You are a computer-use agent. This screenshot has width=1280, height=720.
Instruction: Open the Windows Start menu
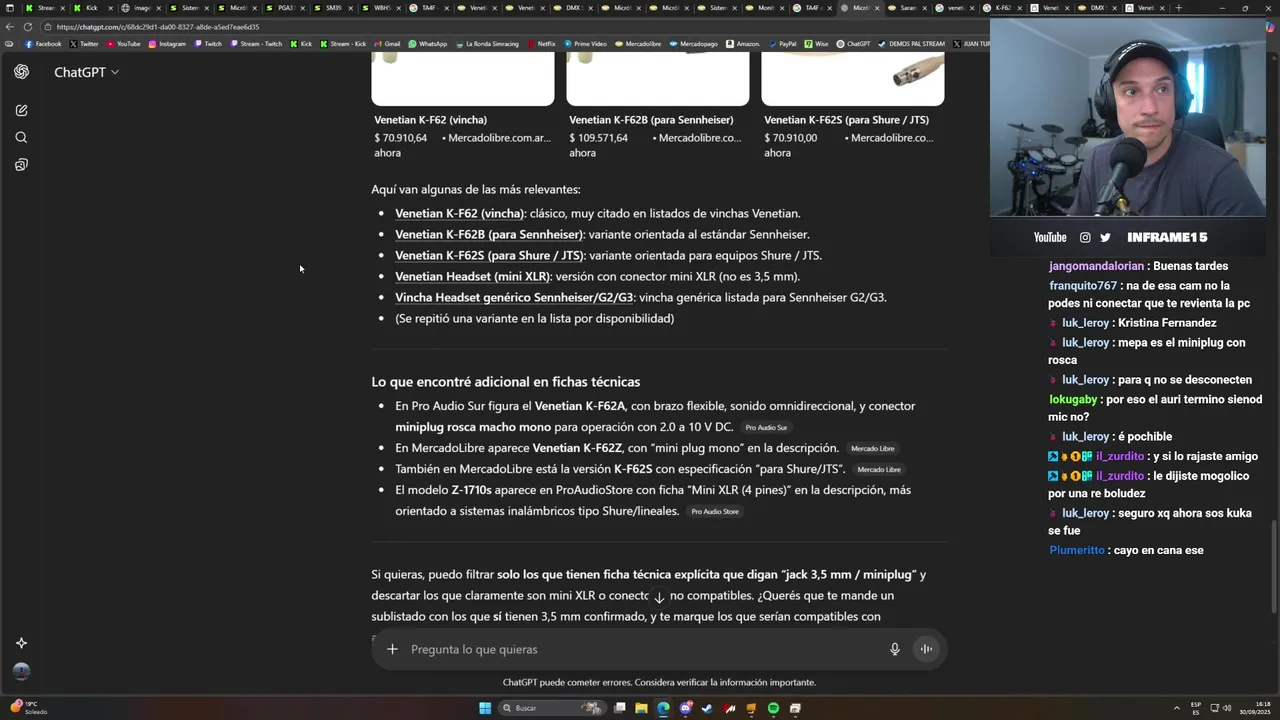pyautogui.click(x=485, y=708)
